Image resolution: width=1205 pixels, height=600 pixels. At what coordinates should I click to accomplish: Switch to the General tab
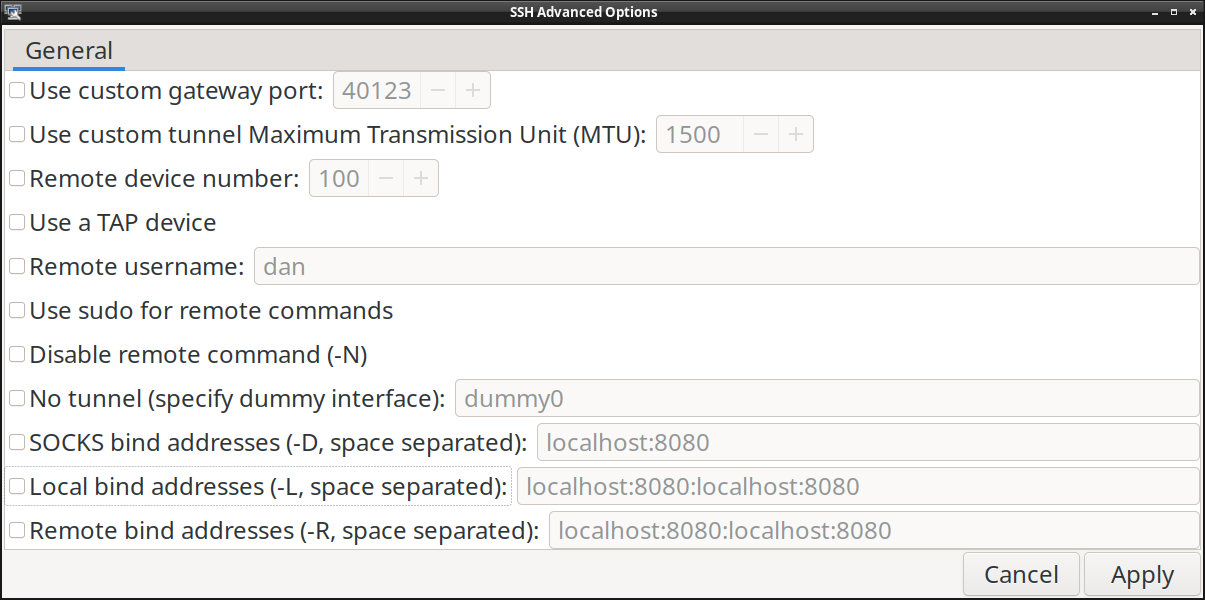[69, 51]
